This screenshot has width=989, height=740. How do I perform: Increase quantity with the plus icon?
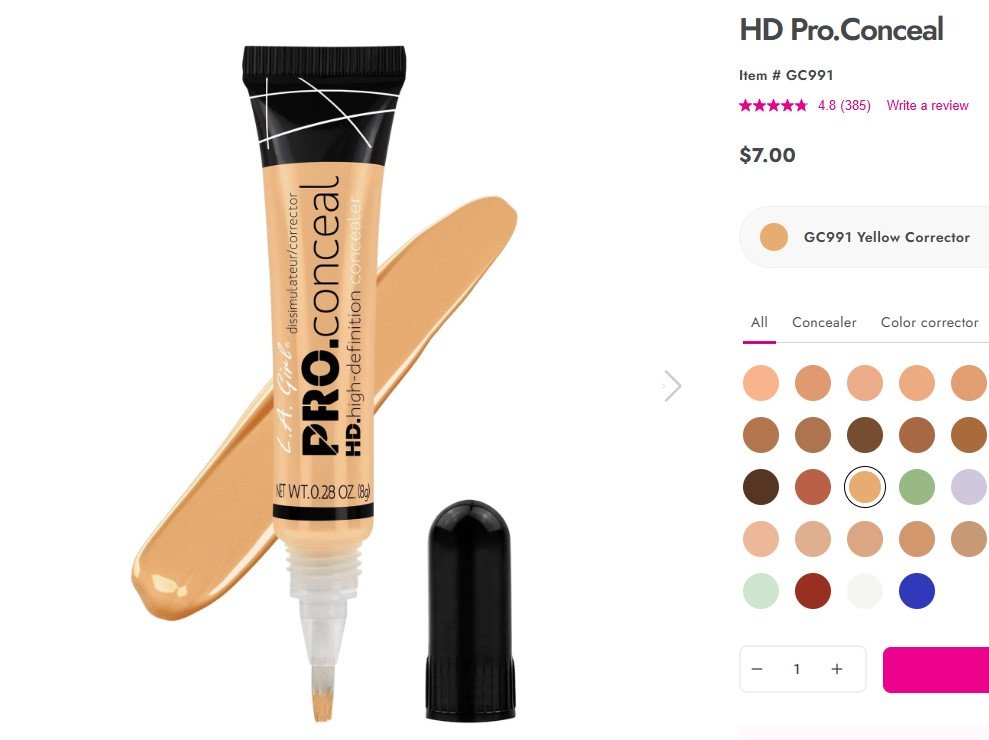(x=836, y=669)
